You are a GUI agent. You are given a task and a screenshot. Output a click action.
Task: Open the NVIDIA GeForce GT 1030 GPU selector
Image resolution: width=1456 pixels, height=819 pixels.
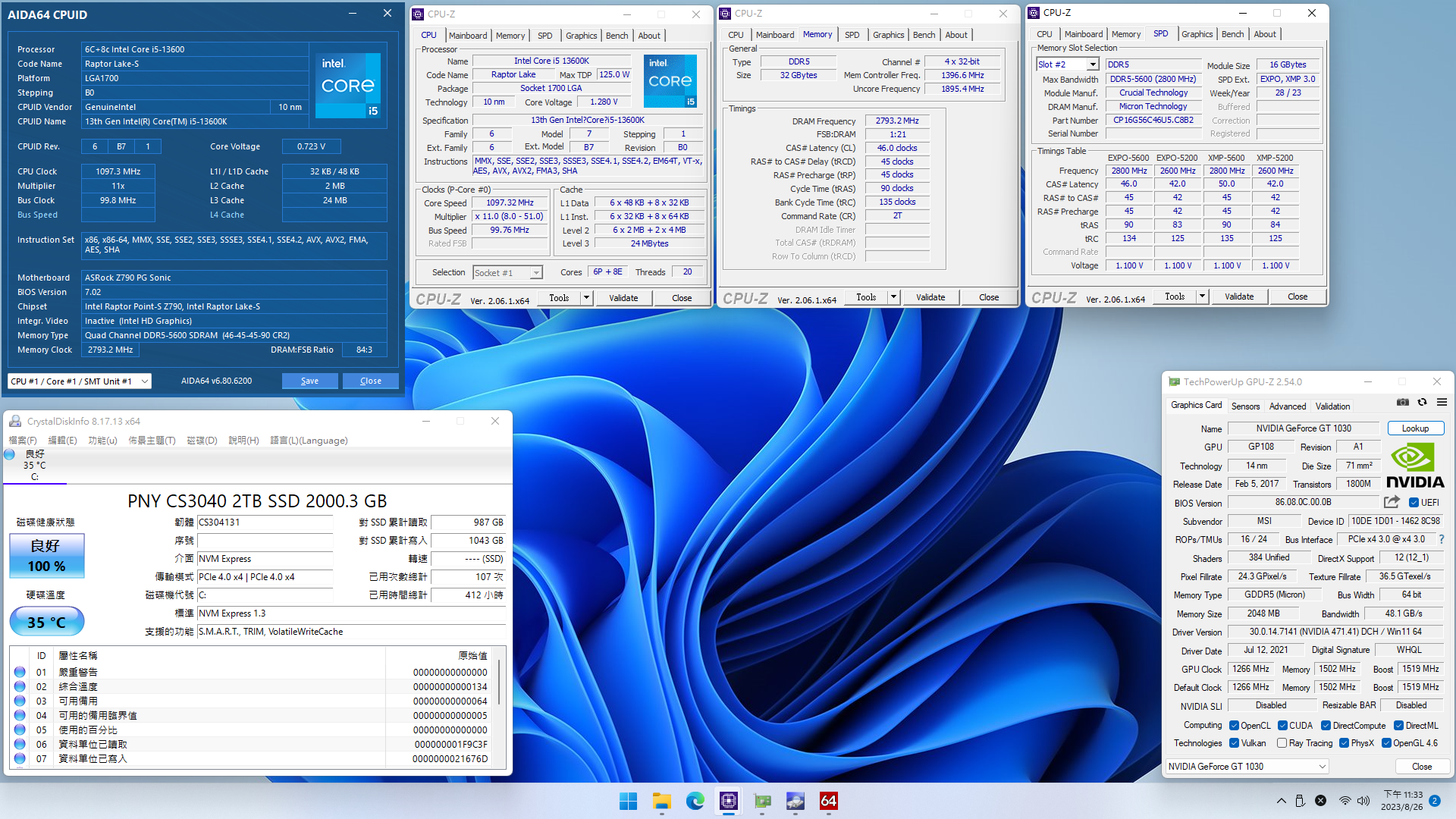1247,767
